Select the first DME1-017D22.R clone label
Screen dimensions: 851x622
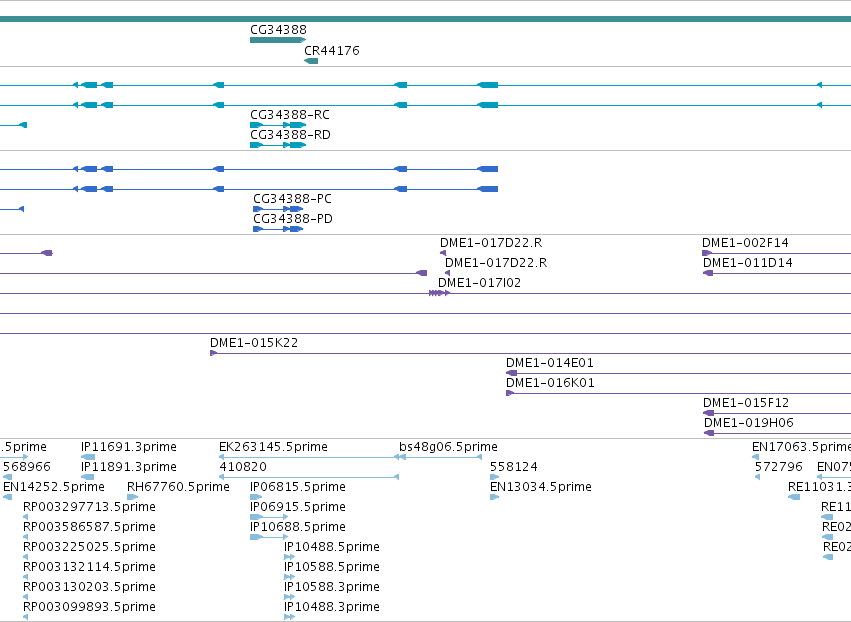(x=491, y=243)
